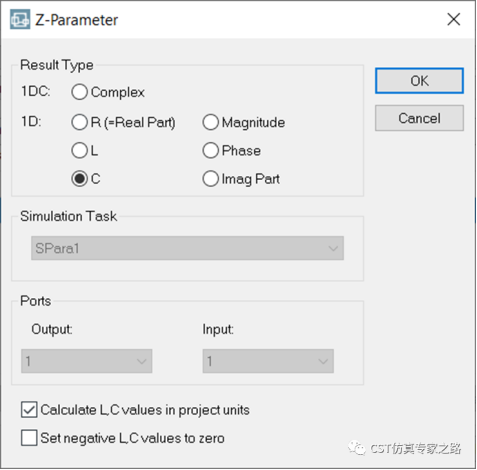
Task: Open the SPara1 simulation task dropdown
Action: (x=187, y=248)
